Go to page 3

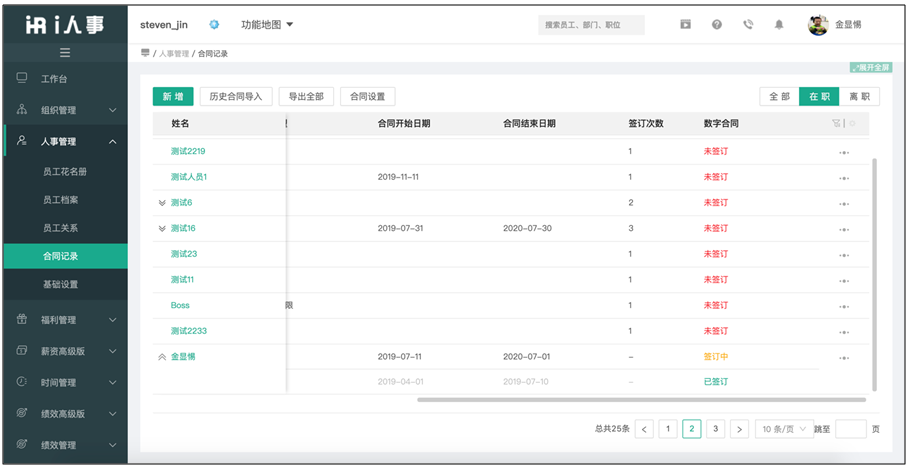click(x=716, y=429)
